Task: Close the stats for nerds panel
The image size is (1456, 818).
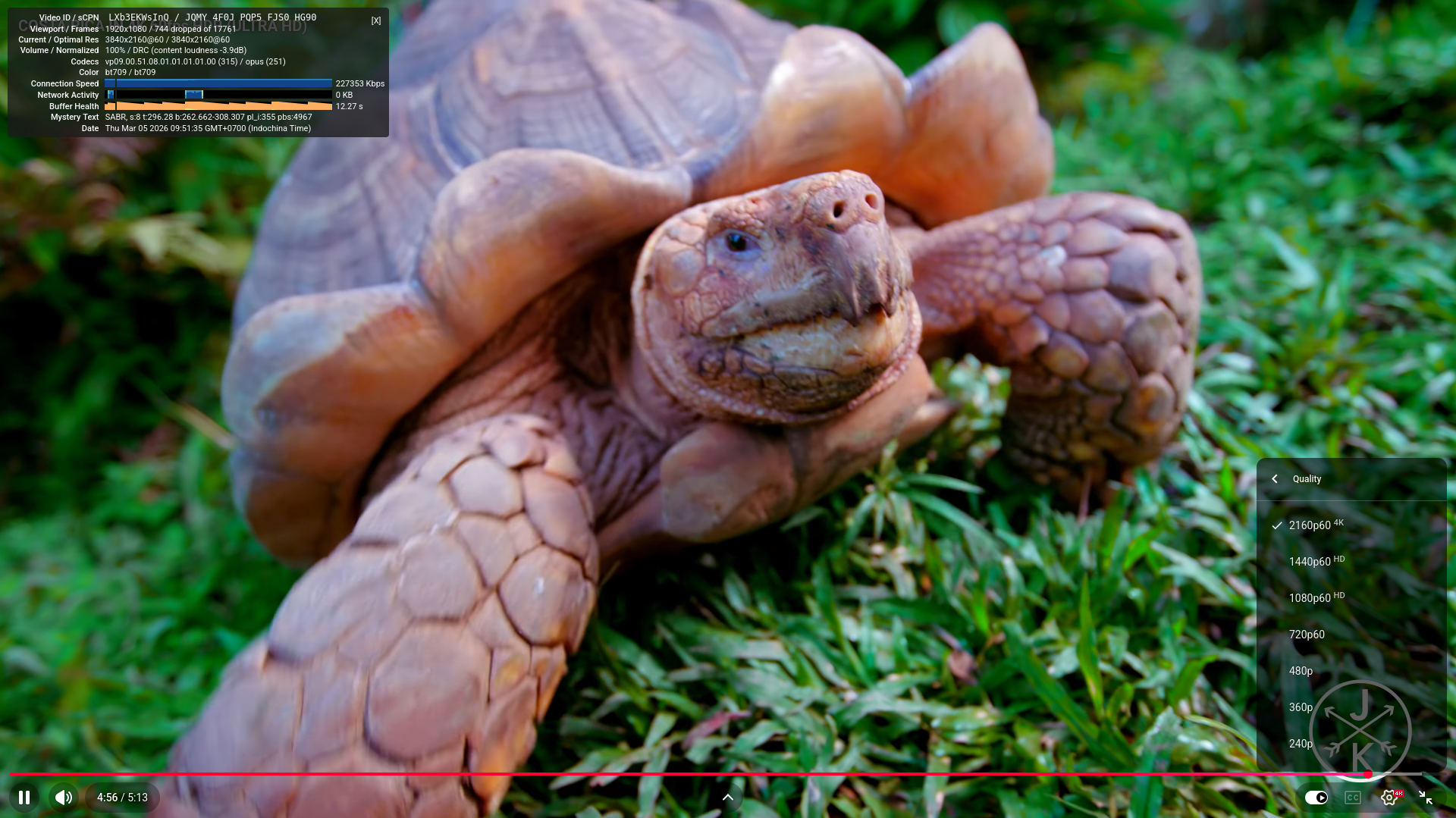Action: pyautogui.click(x=375, y=21)
